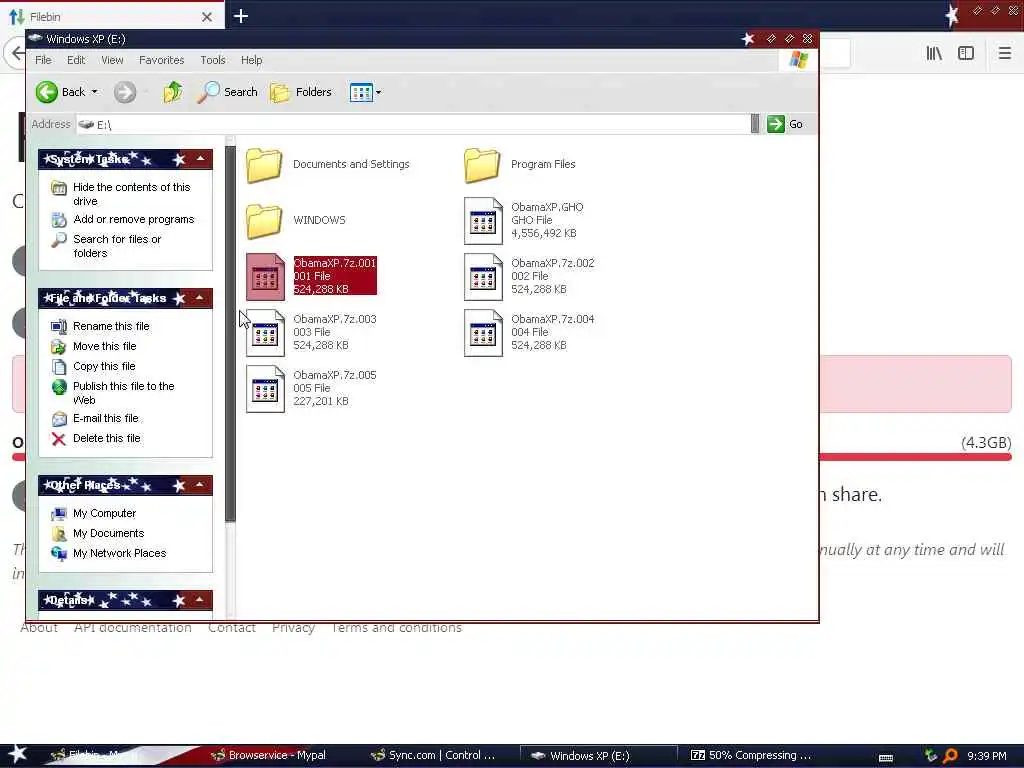Open the Edit menu
This screenshot has height=768, width=1024.
click(76, 60)
